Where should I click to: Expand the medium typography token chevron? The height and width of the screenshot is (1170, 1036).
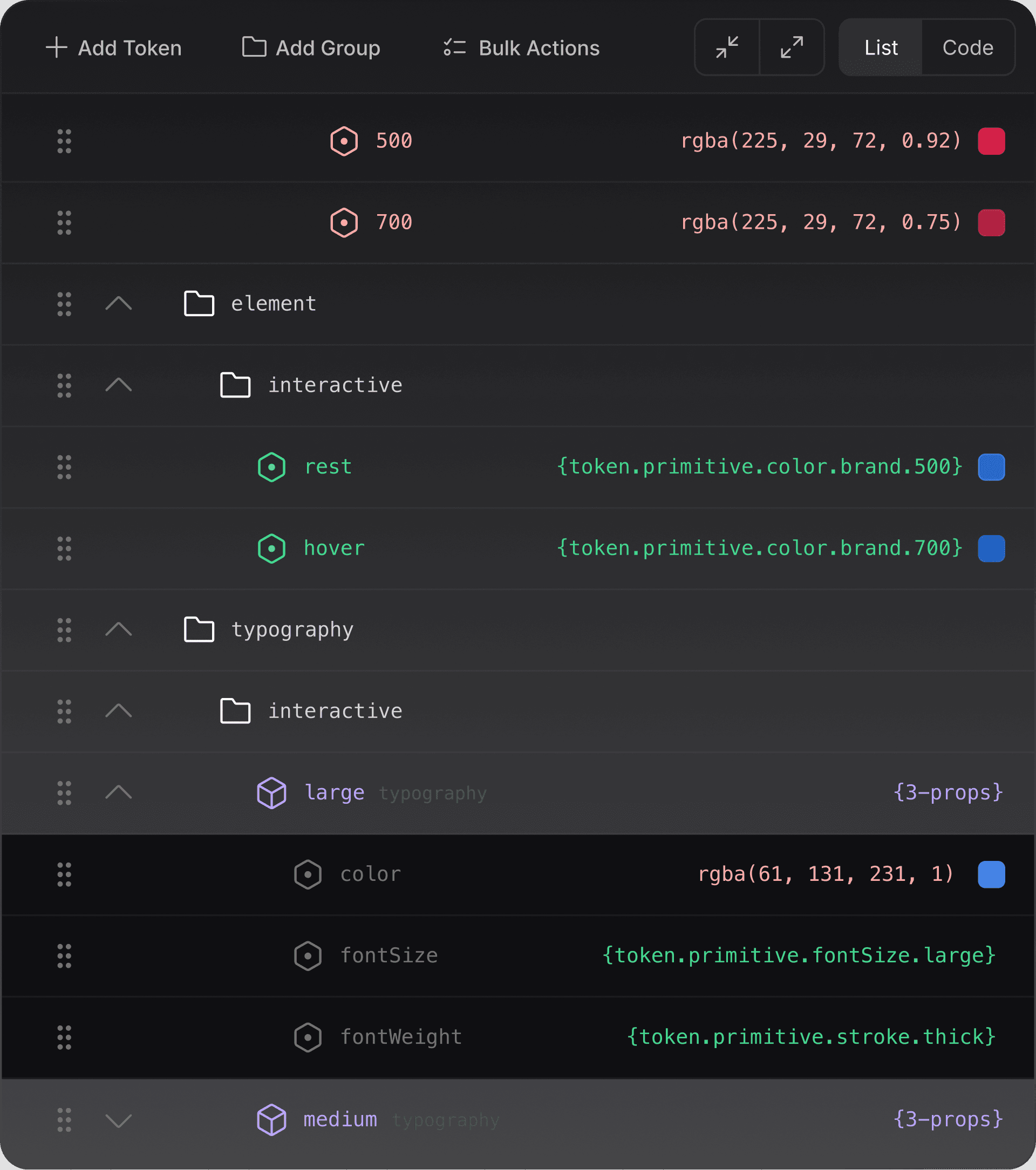click(x=119, y=1120)
